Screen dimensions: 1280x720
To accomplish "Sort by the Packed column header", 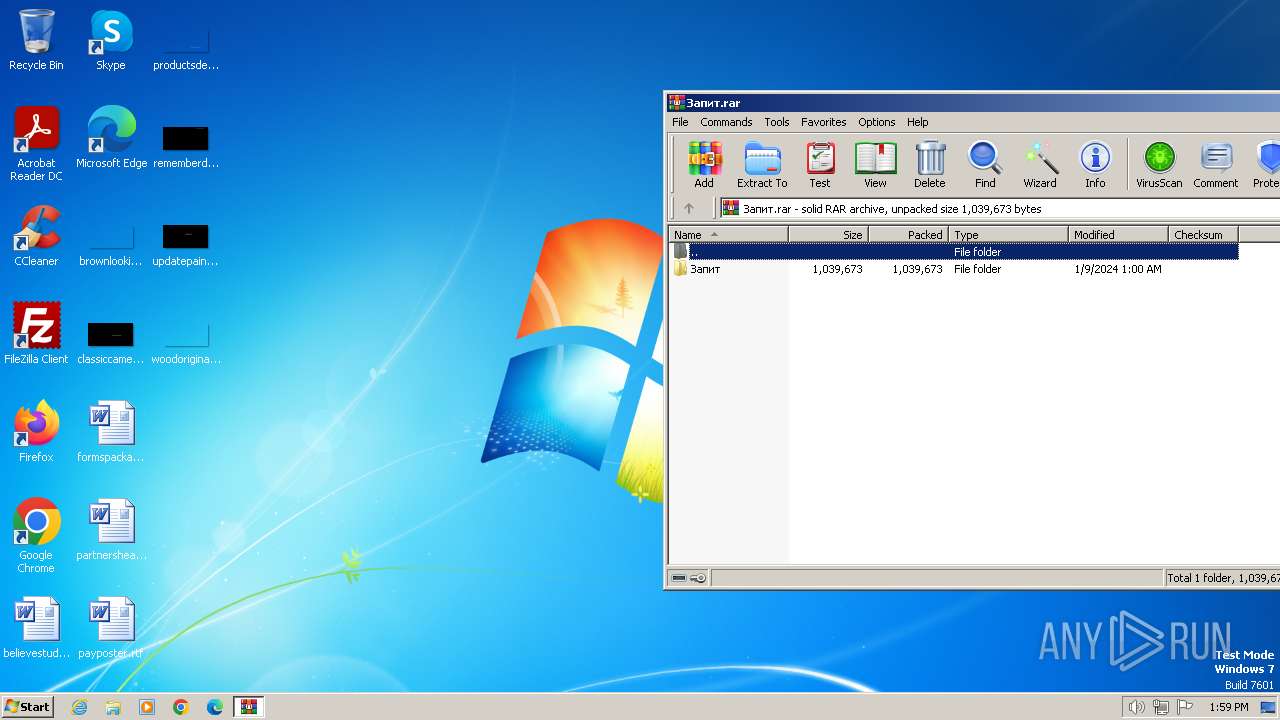I will coord(908,235).
